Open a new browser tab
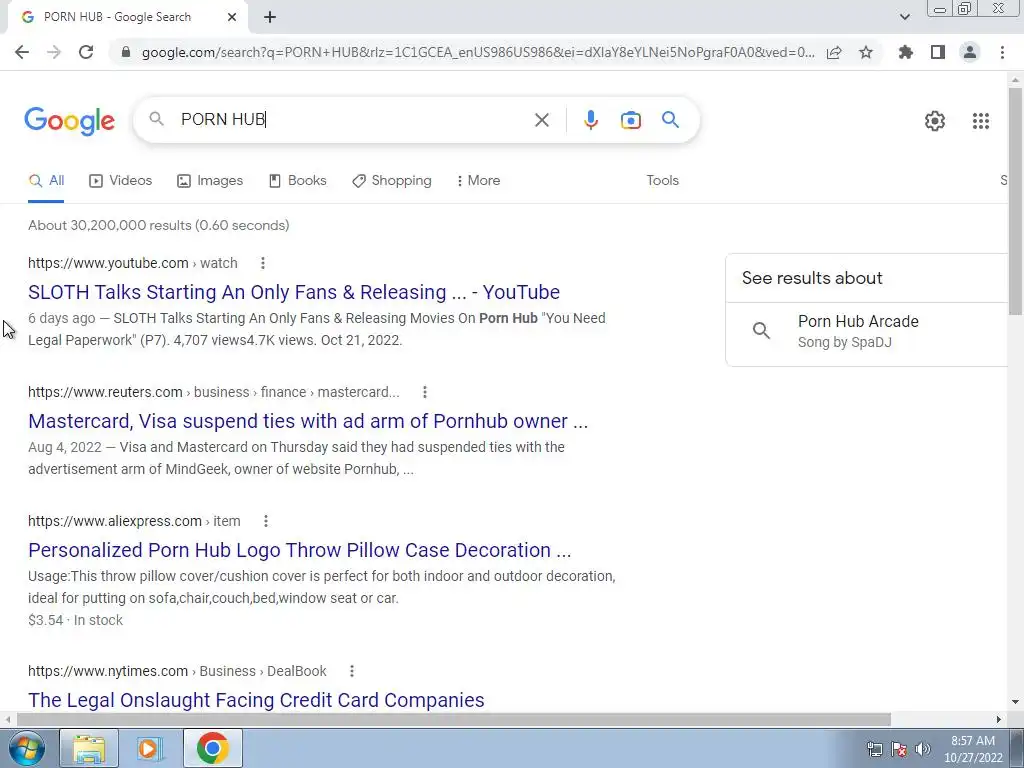Viewport: 1024px width, 768px height. click(x=270, y=18)
